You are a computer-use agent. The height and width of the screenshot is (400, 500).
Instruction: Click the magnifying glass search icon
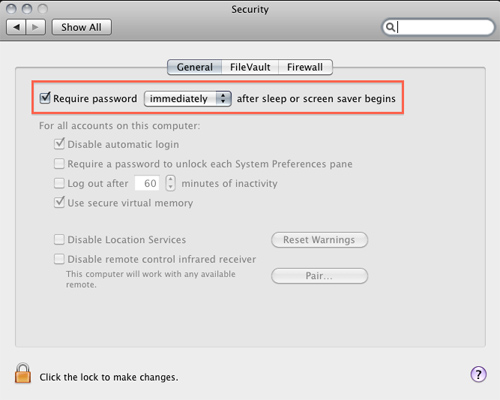tap(390, 27)
